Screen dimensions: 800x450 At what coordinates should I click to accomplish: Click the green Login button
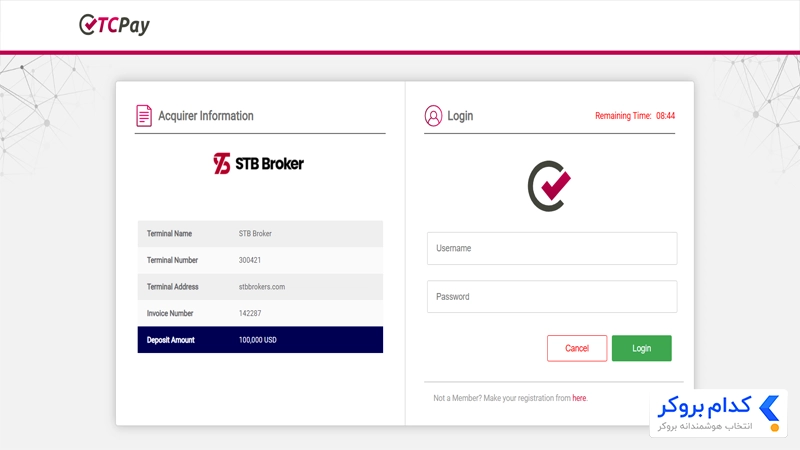641,348
